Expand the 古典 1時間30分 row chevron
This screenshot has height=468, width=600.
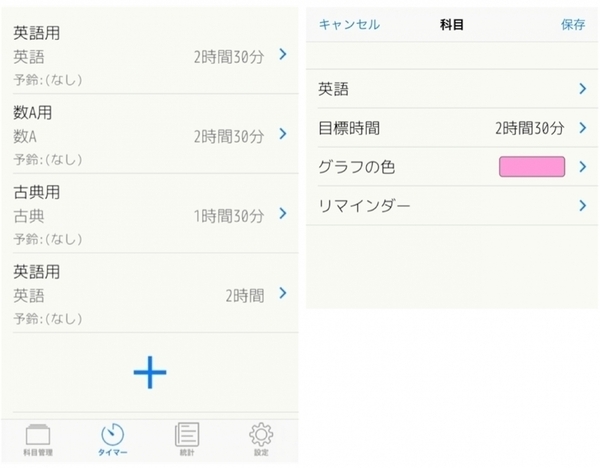[x=283, y=214]
